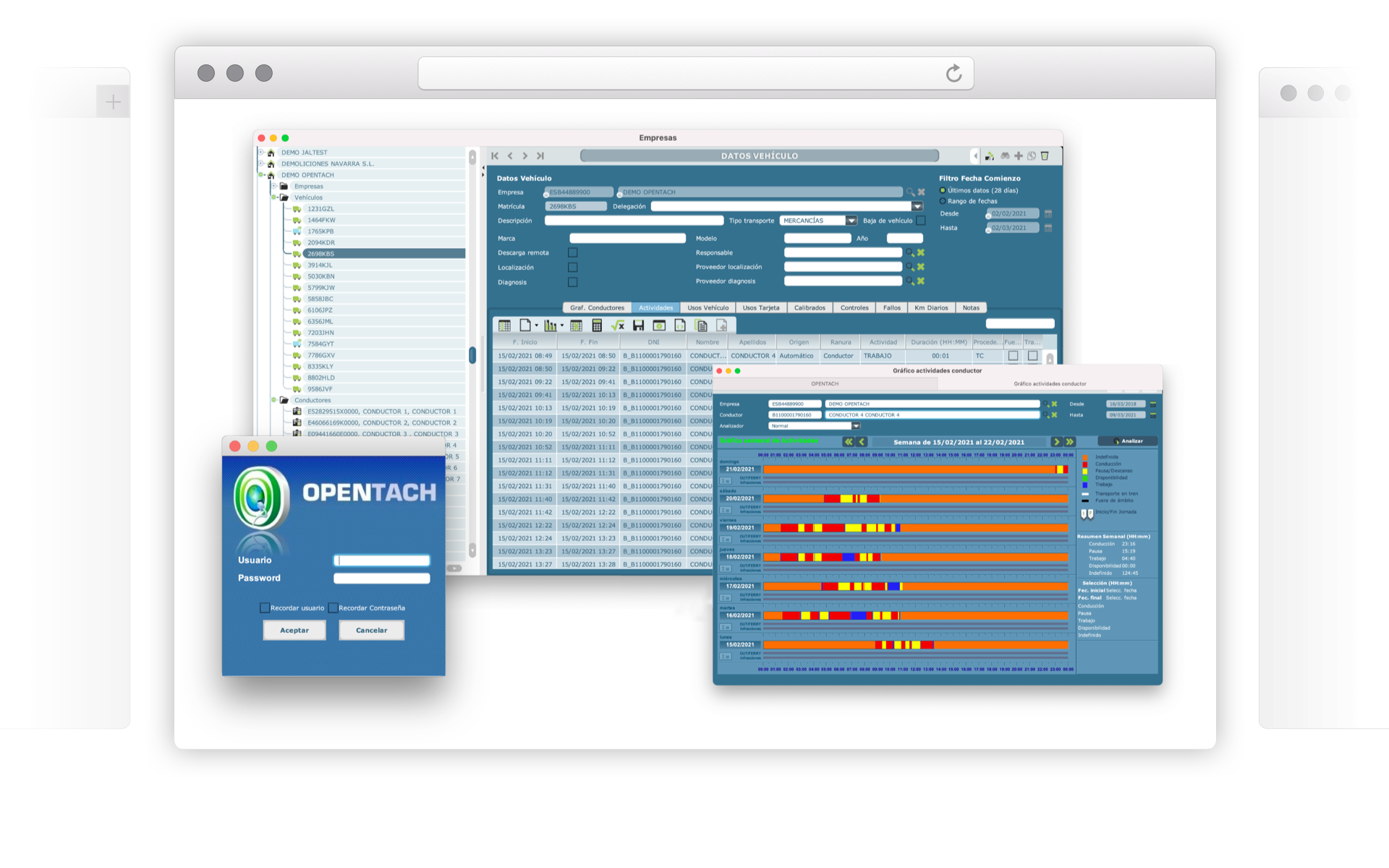This screenshot has width=1389, height=868.
Task: Reload page in browser address bar
Action: click(x=954, y=73)
